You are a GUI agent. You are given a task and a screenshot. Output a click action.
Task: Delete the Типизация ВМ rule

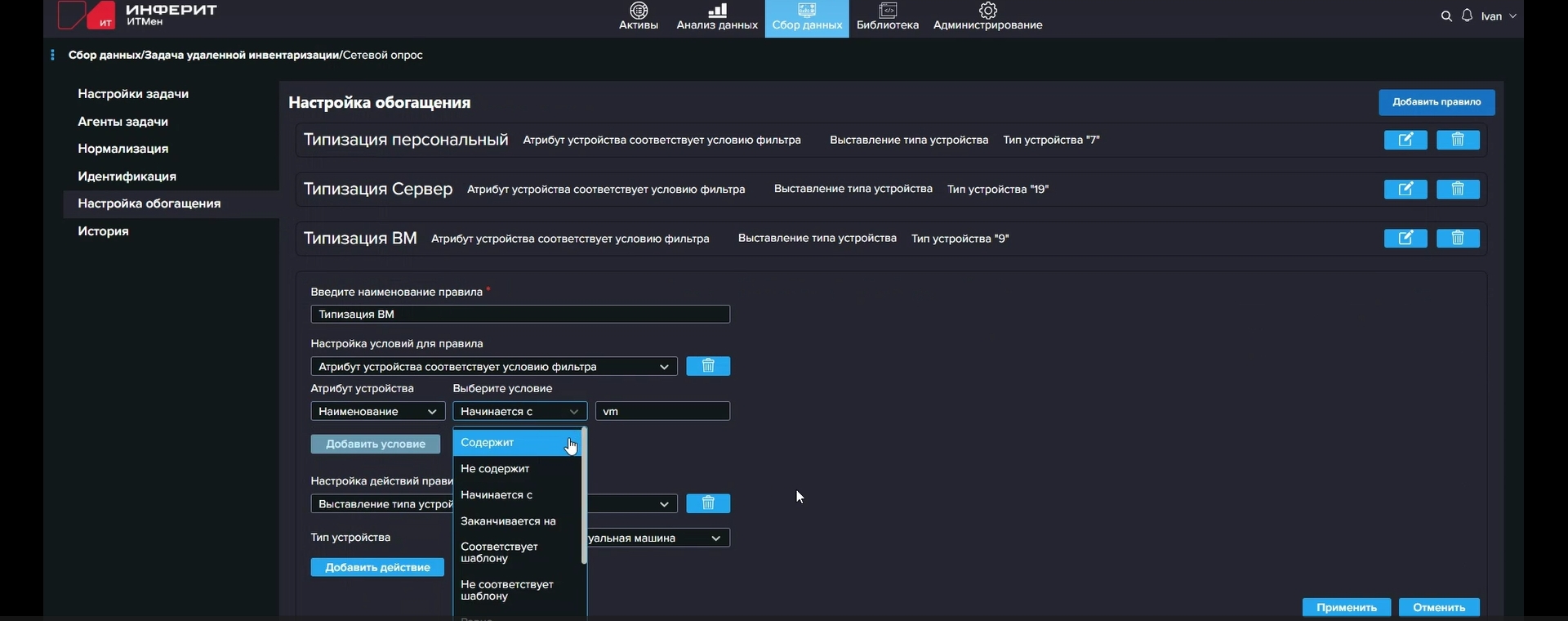(x=1458, y=239)
